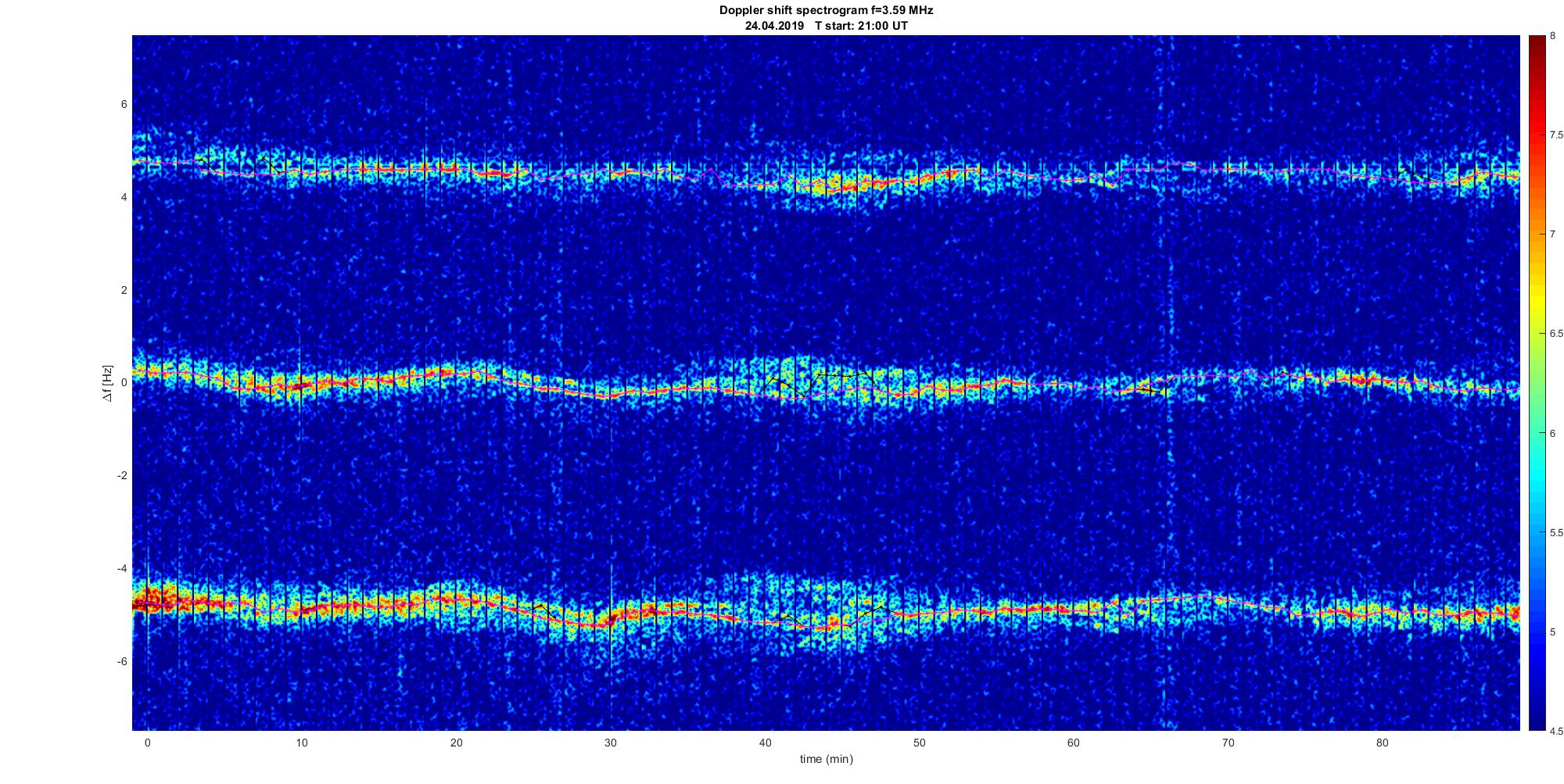The width and height of the screenshot is (1564, 784).
Task: Click the y-axis tick label -6
Action: 122,662
